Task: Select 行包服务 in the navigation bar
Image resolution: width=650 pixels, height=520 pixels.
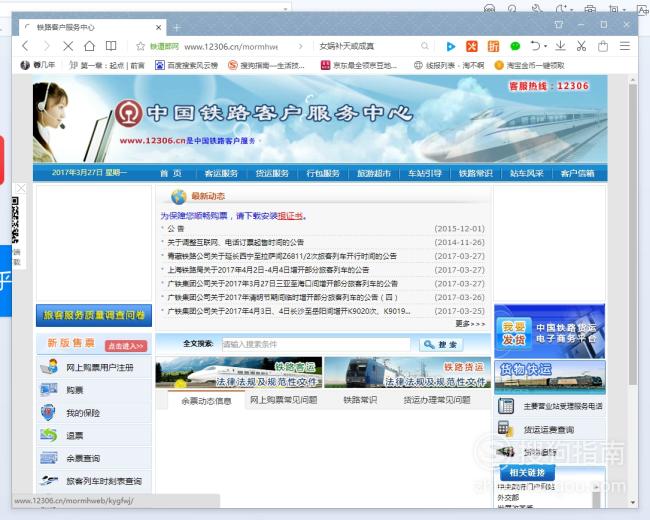Action: 323,173
